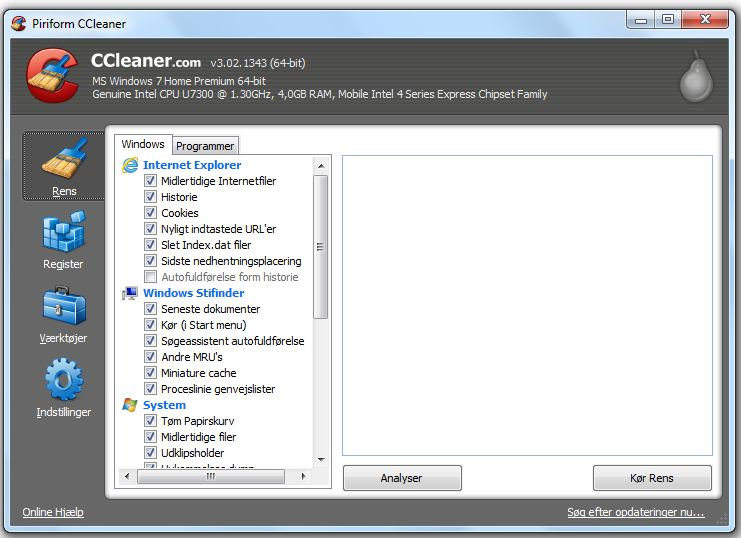Click the CCleaner logo in header
The width and height of the screenshot is (741, 538).
coord(52,75)
